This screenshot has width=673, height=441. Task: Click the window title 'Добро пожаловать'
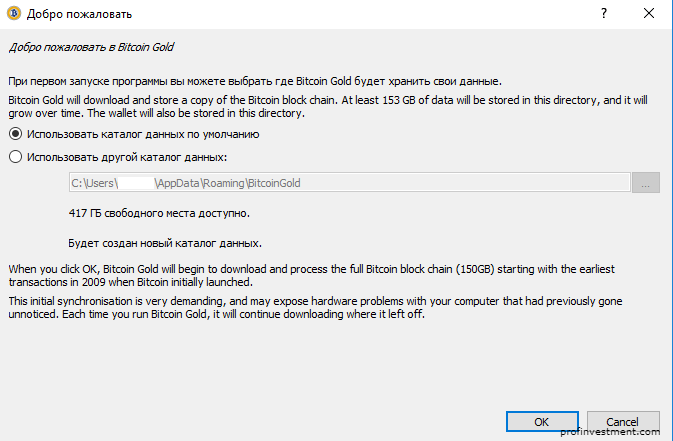[x=79, y=14]
